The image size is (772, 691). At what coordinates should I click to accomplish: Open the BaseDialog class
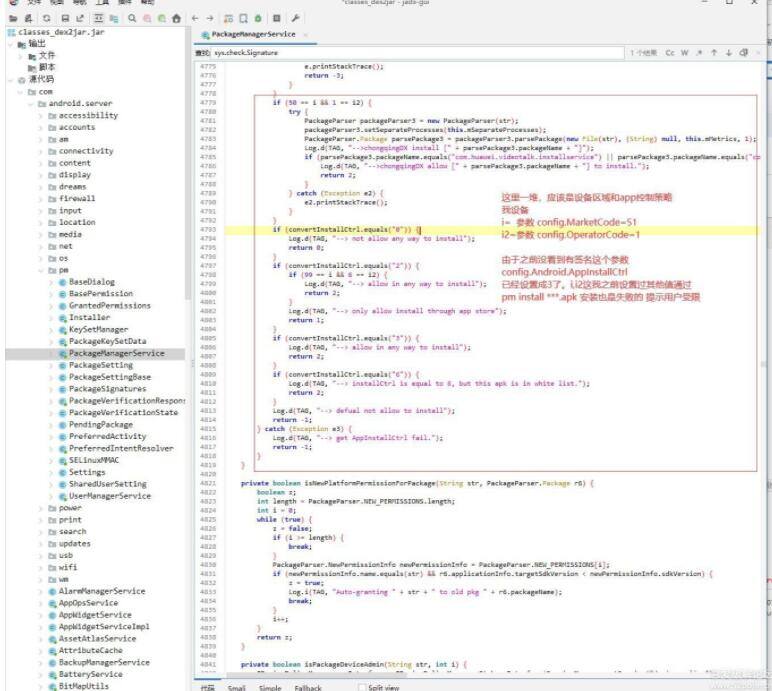click(x=87, y=282)
